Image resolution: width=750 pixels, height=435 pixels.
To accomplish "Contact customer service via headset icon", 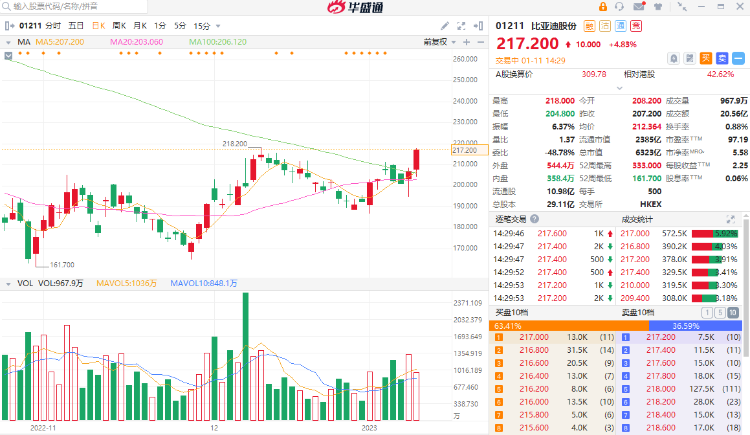I will (x=619, y=6).
